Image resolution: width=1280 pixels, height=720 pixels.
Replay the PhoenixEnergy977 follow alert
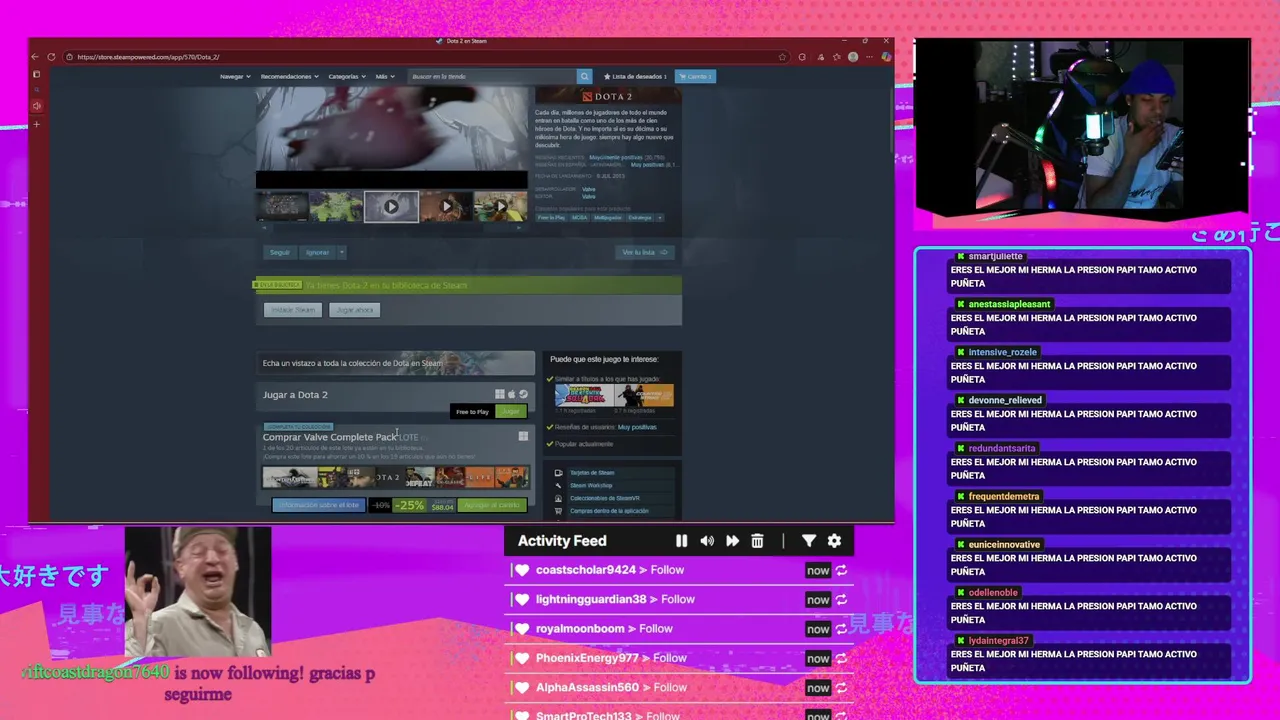pyautogui.click(x=841, y=658)
